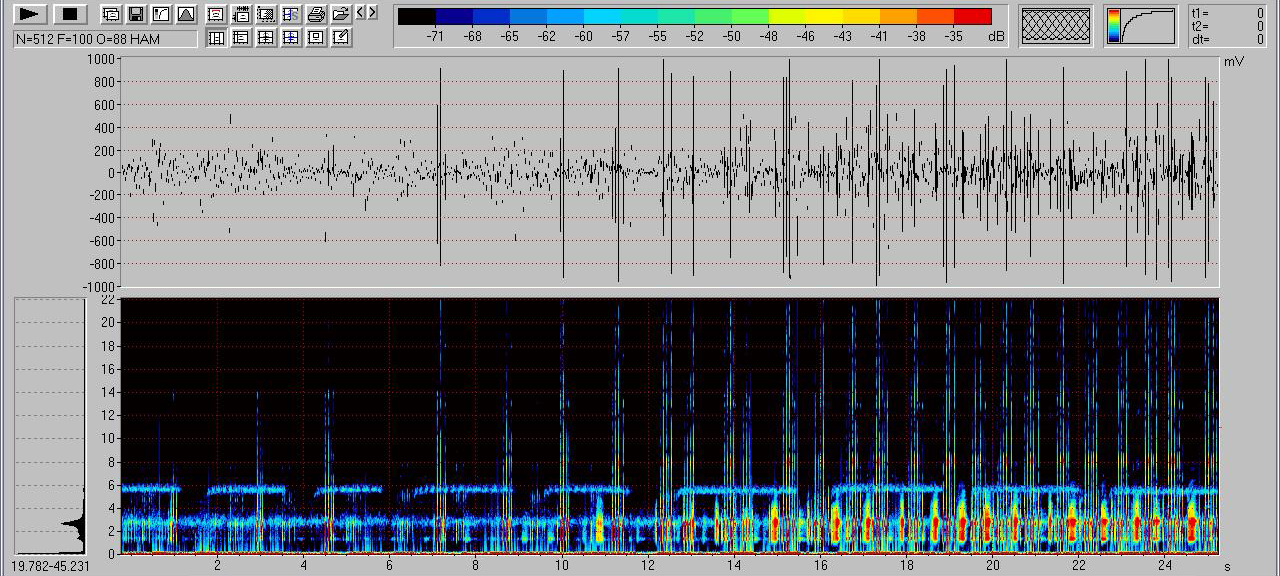
Task: Click the left arrow navigation button
Action: tap(361, 12)
